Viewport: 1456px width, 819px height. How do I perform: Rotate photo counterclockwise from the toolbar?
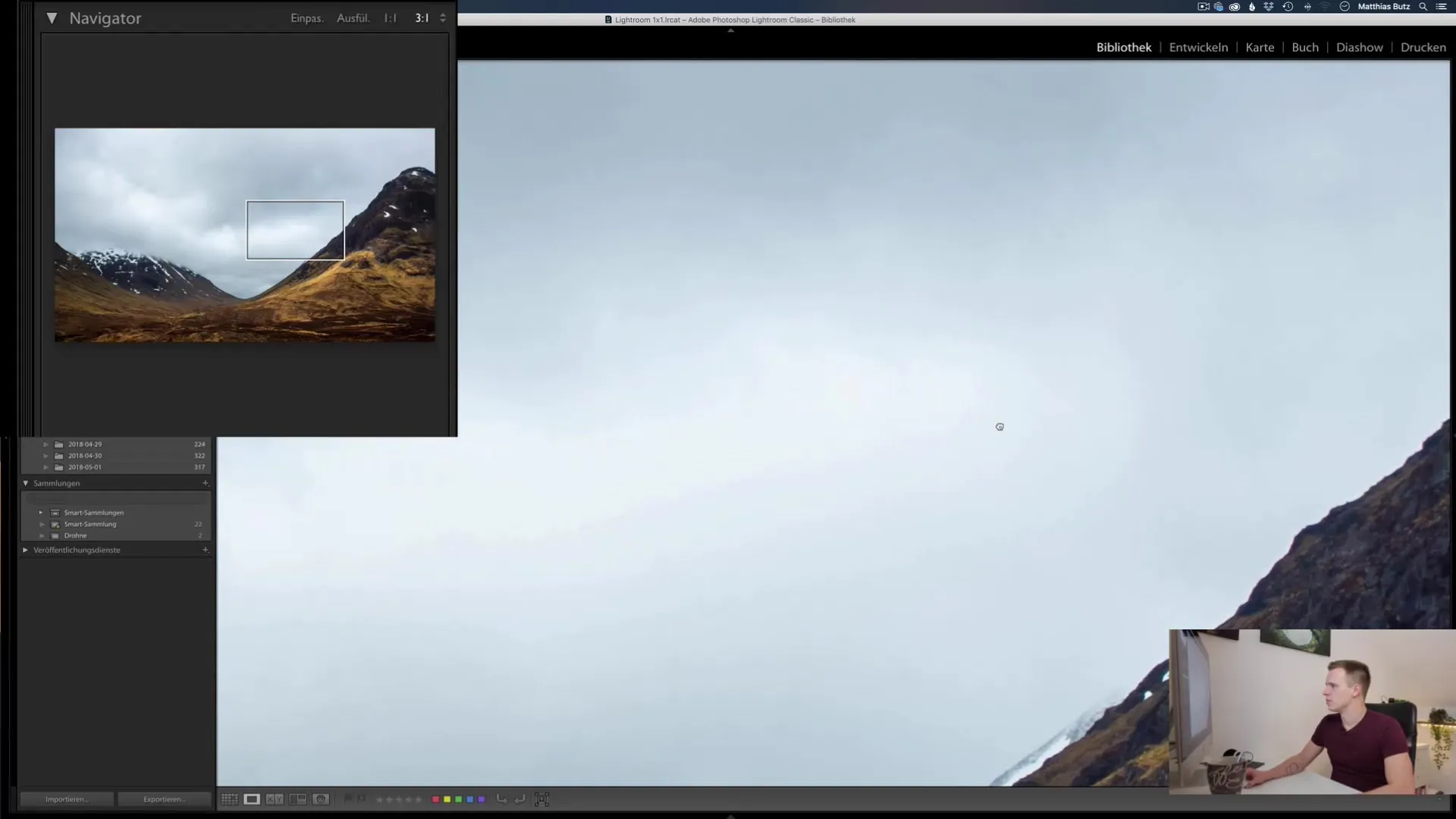point(501,799)
